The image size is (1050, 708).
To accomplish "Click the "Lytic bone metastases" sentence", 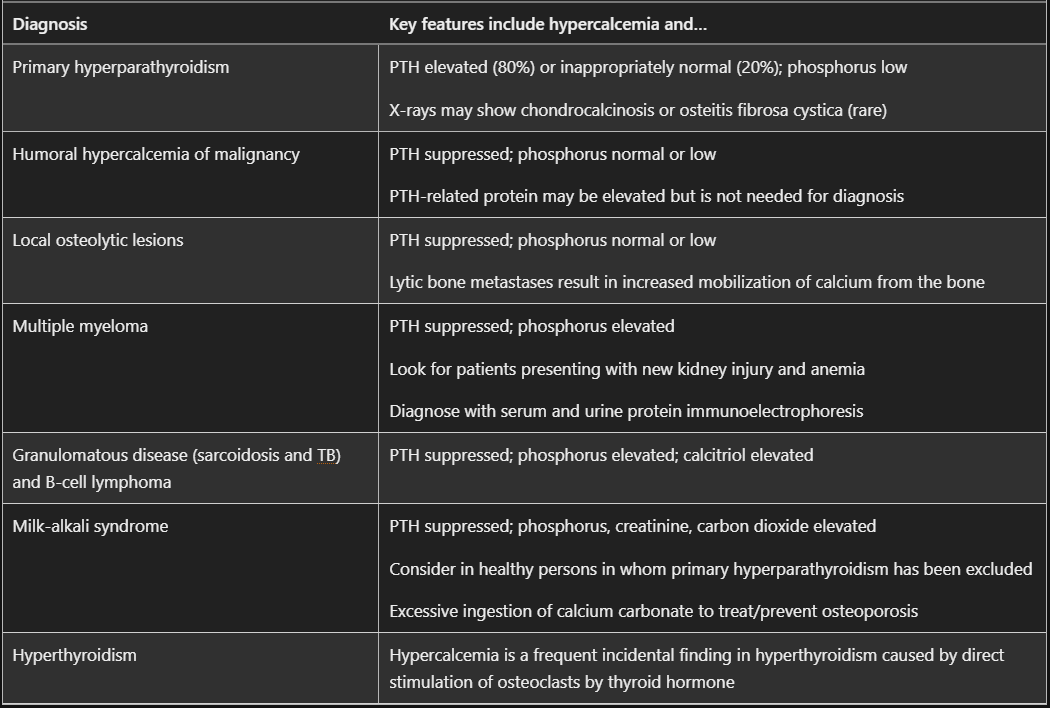I will pos(686,282).
